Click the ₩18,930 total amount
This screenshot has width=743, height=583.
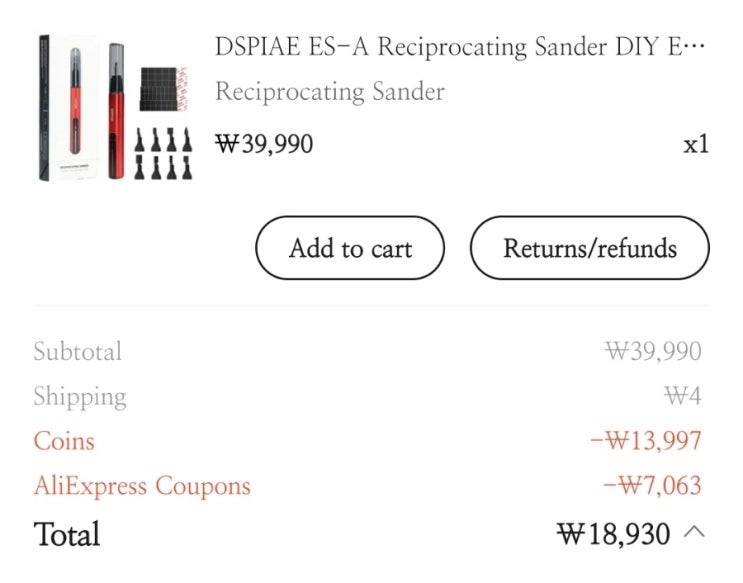[613, 534]
